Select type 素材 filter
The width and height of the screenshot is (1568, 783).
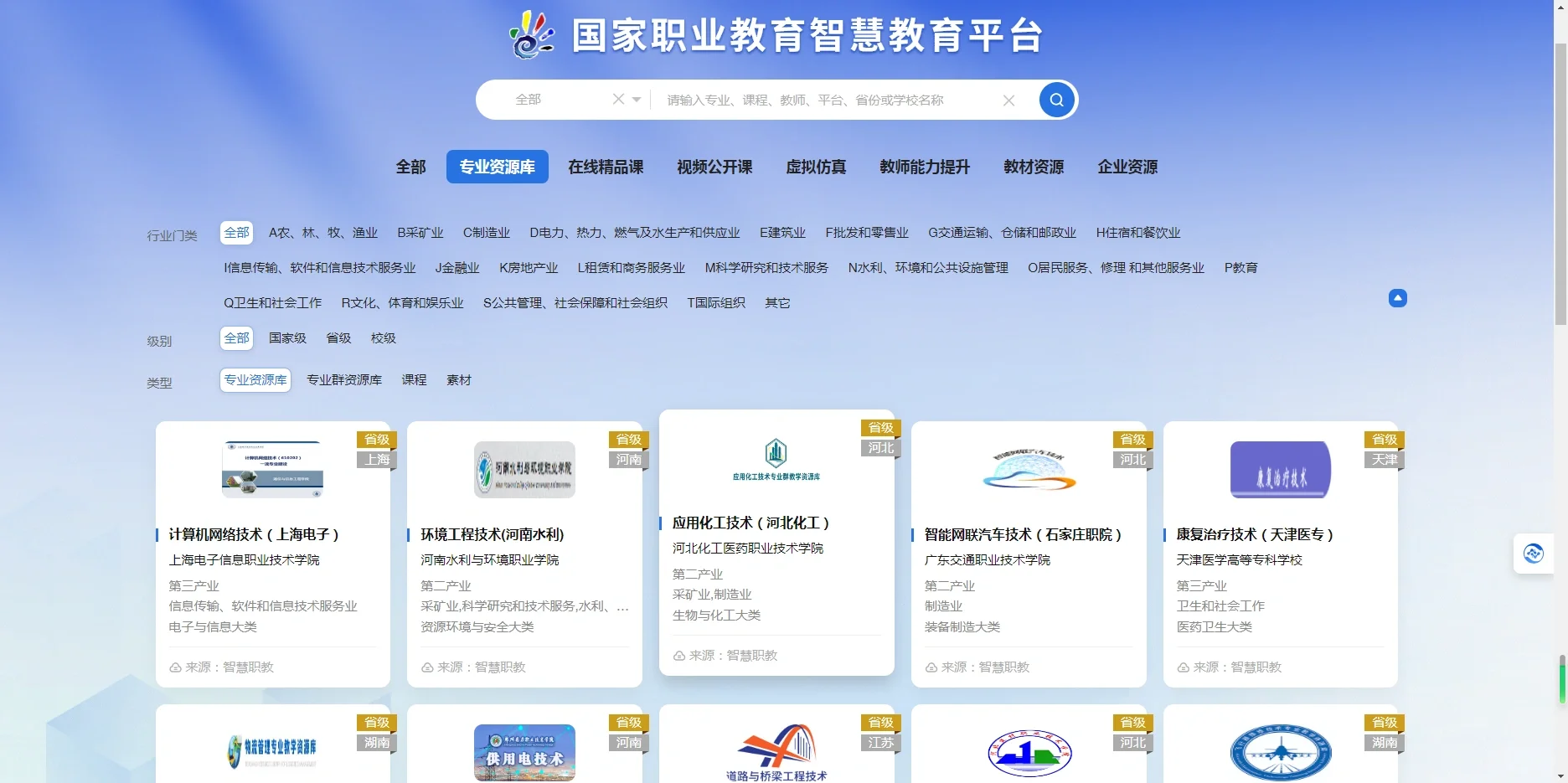click(x=459, y=380)
